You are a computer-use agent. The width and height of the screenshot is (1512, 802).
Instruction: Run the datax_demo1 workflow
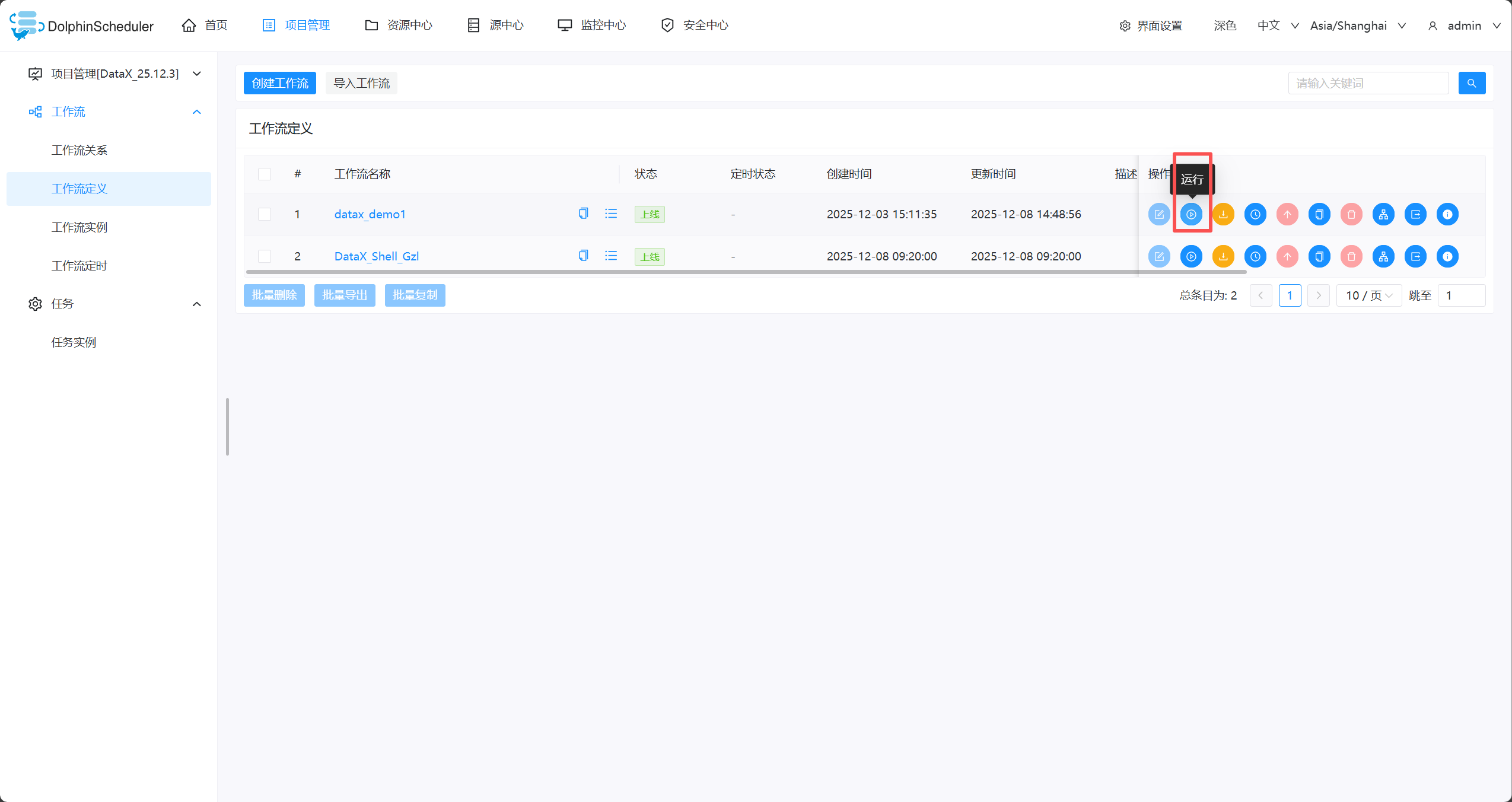[1191, 214]
